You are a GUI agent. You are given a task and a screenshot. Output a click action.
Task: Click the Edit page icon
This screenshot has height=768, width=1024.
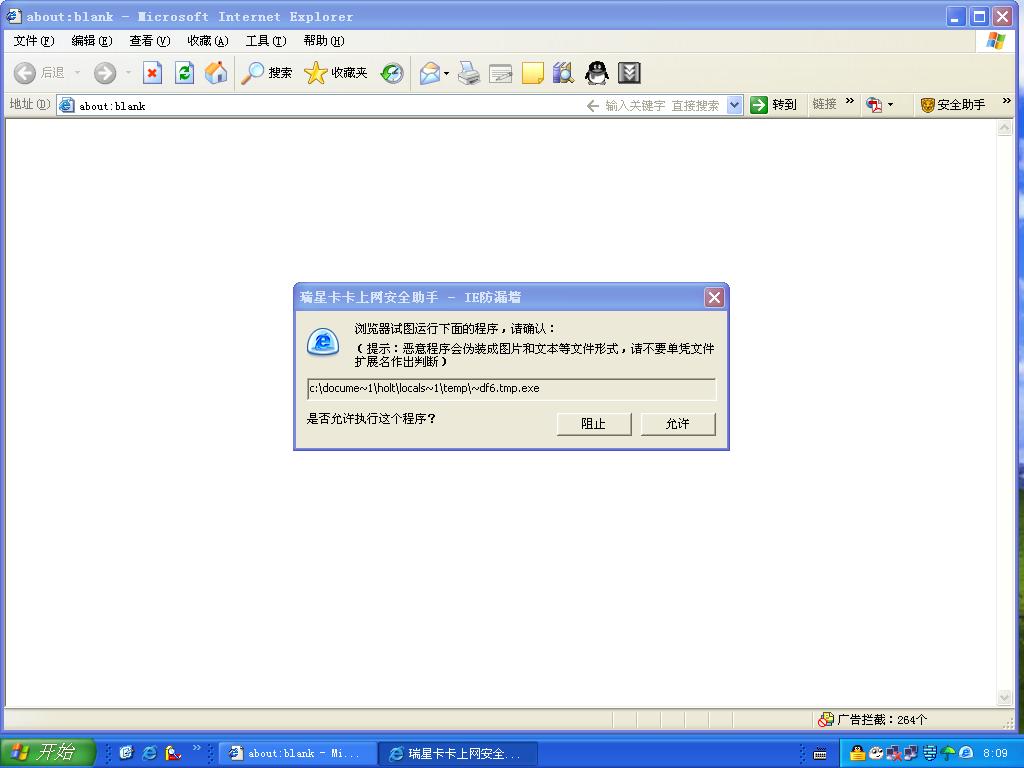tap(500, 72)
